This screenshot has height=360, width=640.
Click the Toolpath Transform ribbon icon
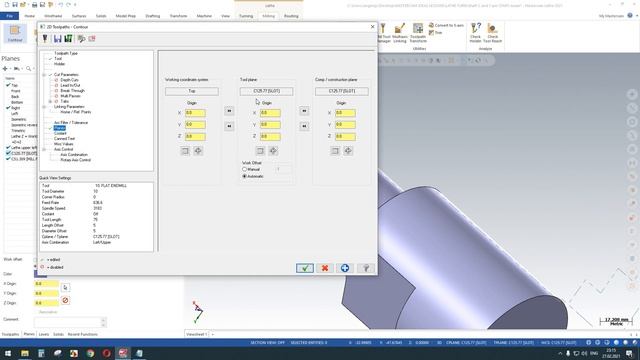click(418, 33)
